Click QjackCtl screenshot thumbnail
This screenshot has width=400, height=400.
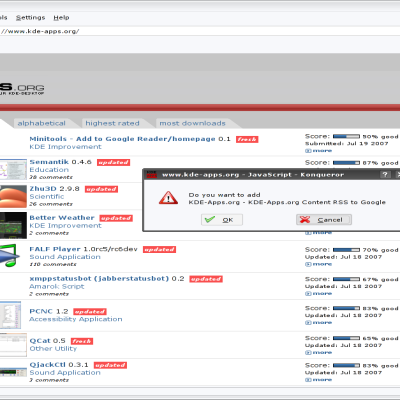[x=13, y=372]
